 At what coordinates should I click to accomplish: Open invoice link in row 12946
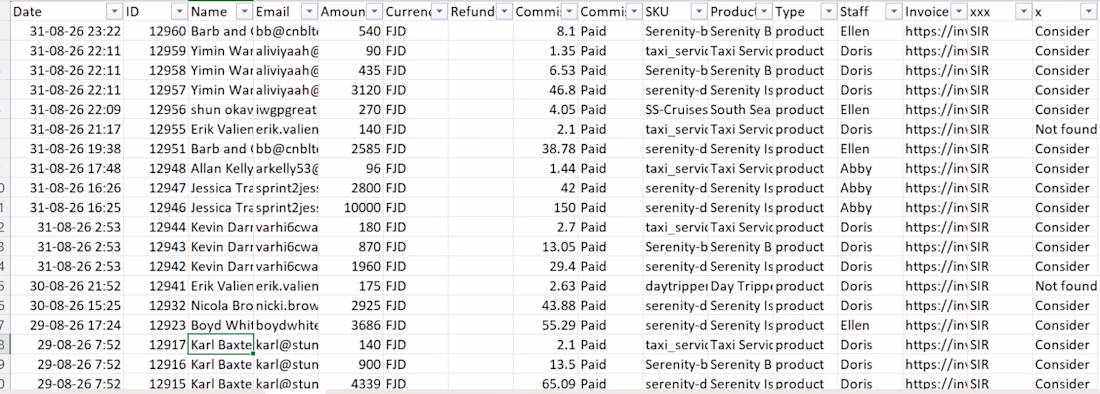935,208
